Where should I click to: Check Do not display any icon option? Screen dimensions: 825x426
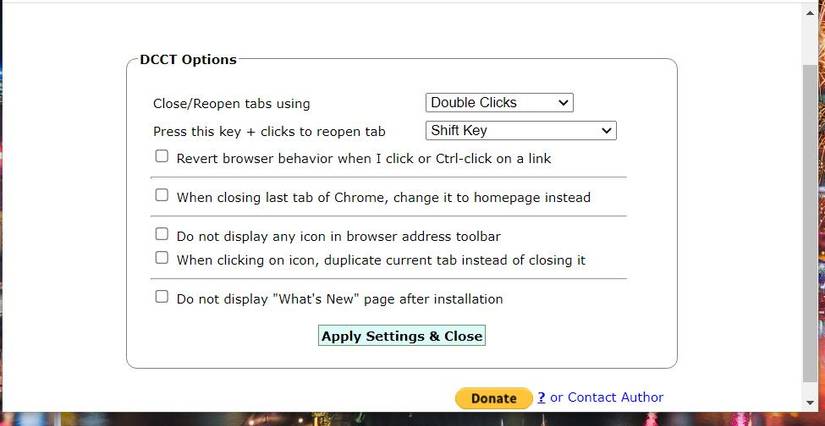coord(162,235)
